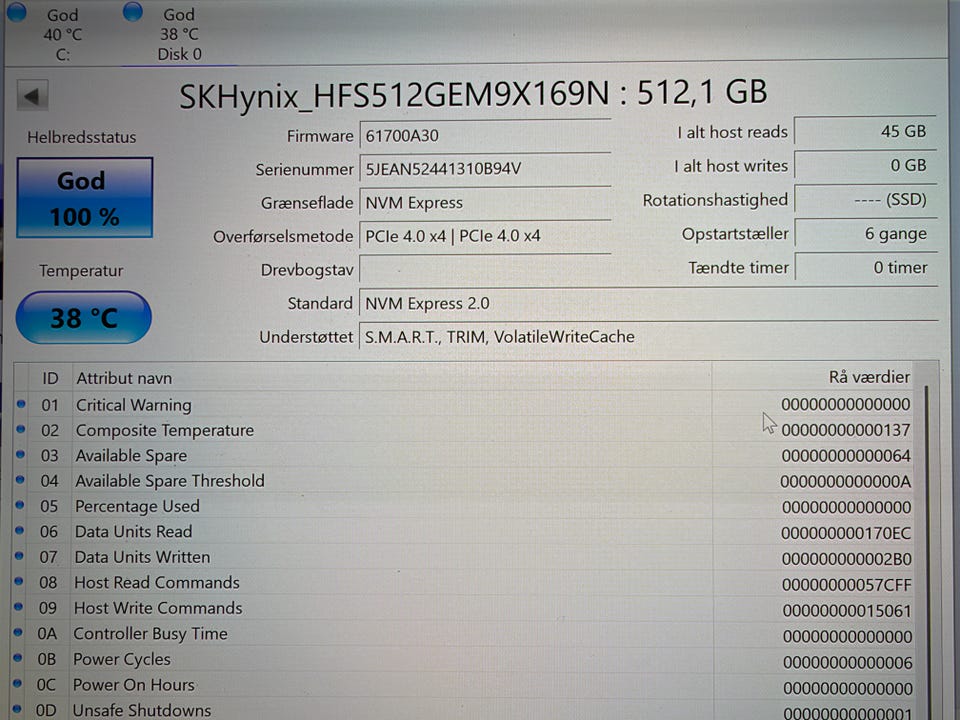Click raw value 00000000057CFF

[x=846, y=585]
